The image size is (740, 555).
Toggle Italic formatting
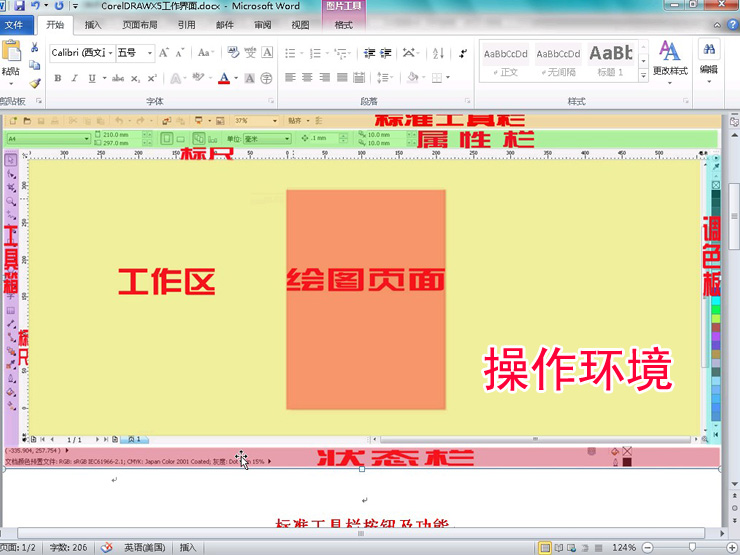point(73,78)
